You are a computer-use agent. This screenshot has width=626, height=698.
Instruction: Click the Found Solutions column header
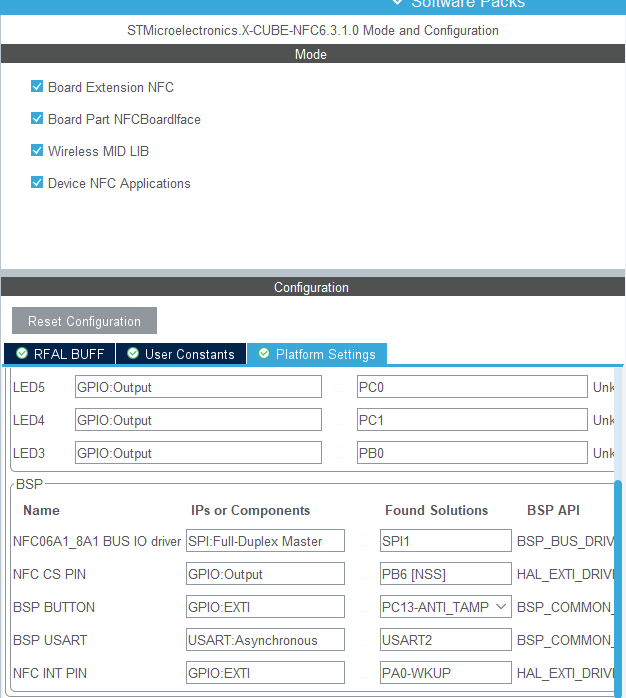(436, 510)
